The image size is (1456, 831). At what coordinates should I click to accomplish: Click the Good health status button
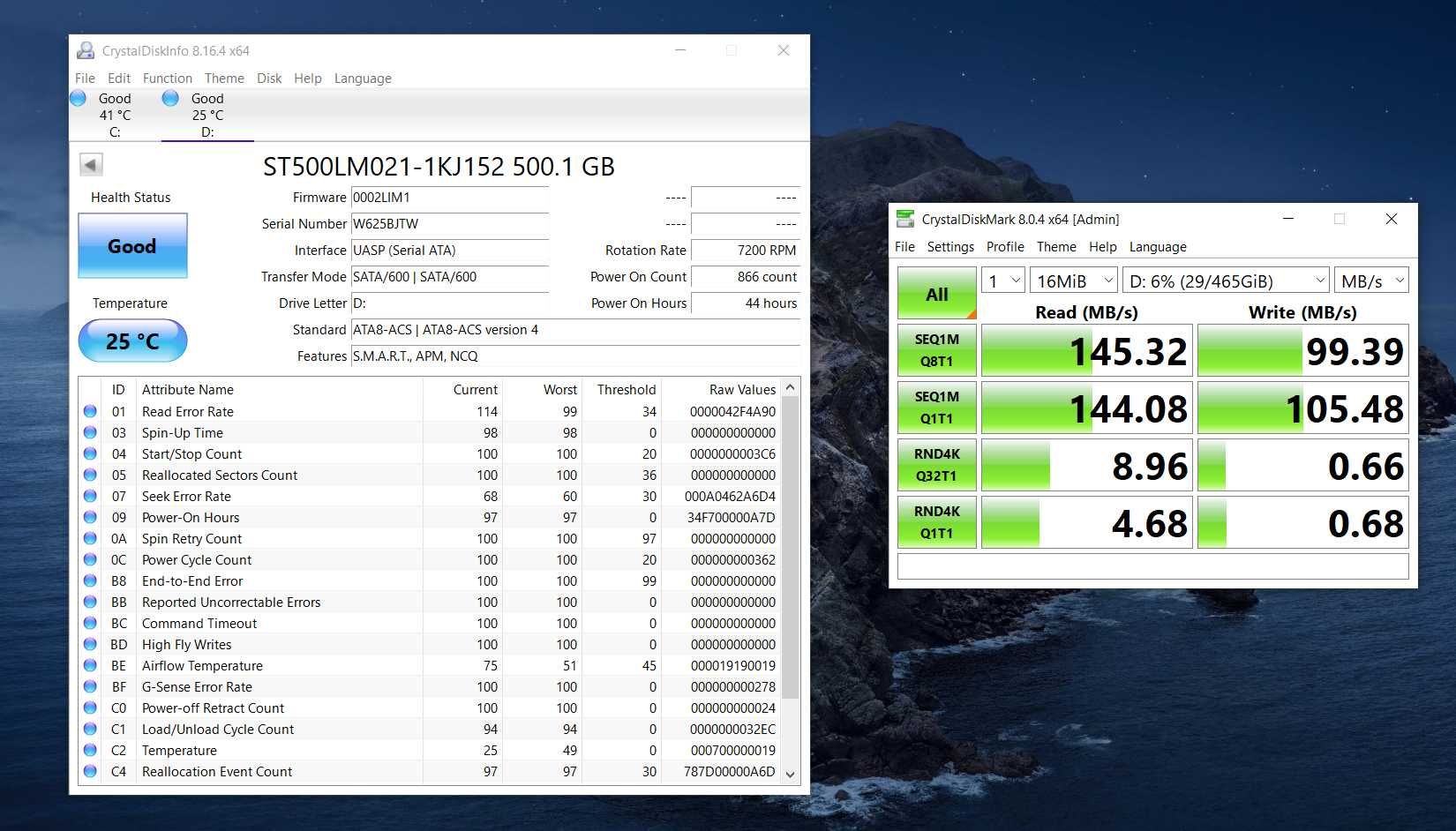click(x=132, y=246)
